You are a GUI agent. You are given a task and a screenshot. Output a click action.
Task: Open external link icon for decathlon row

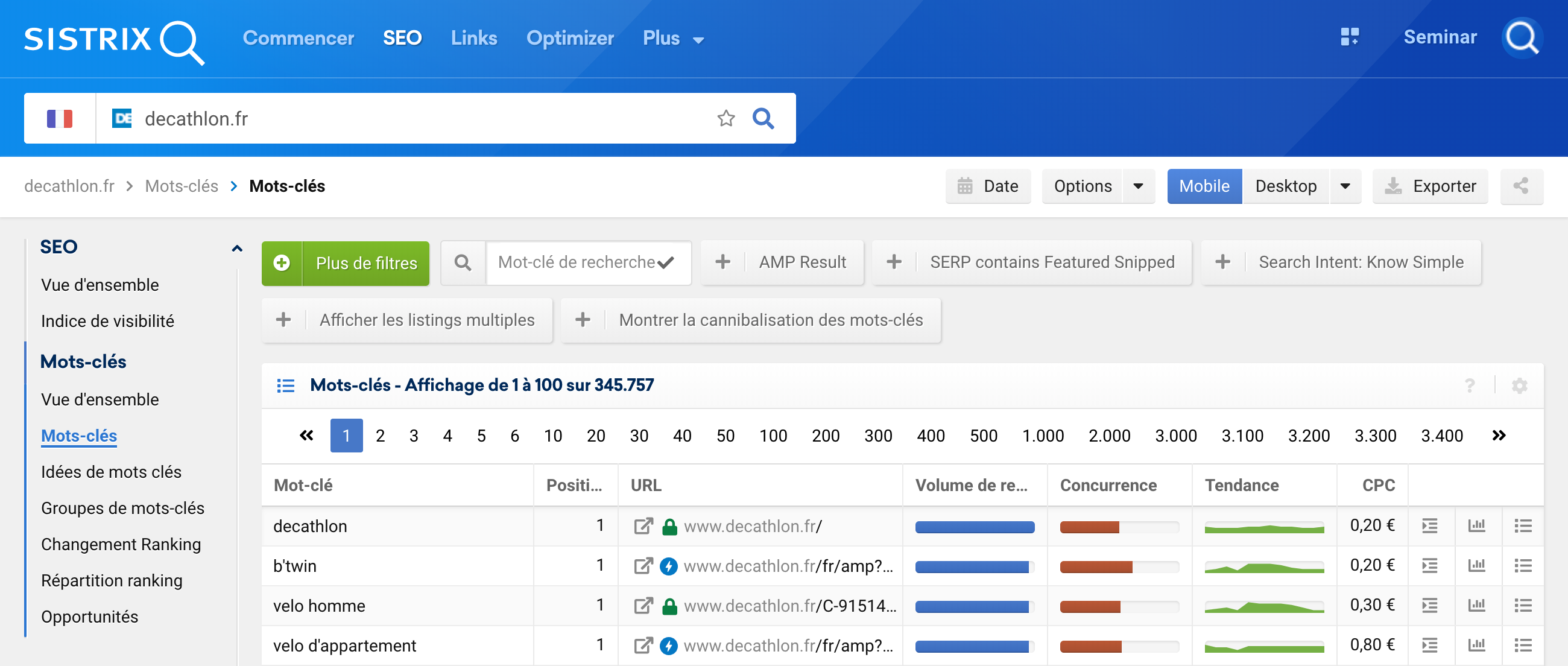click(x=643, y=526)
